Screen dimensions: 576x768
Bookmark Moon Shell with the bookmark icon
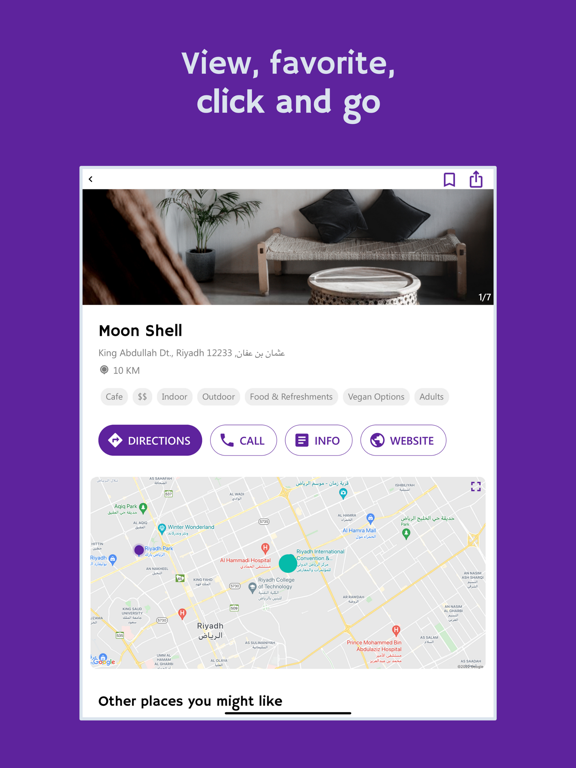pyautogui.click(x=449, y=180)
